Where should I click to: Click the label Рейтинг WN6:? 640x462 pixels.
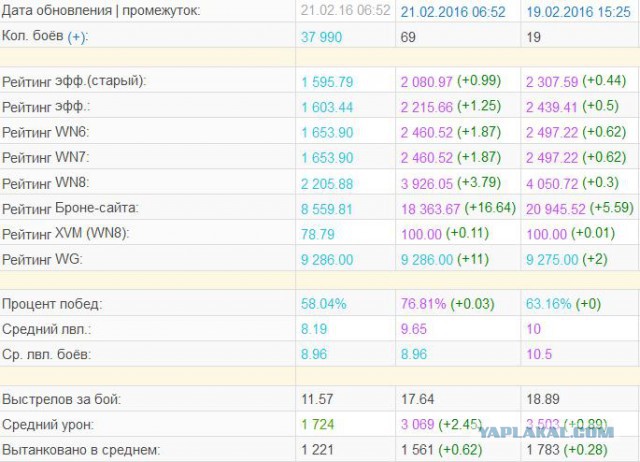[45, 133]
